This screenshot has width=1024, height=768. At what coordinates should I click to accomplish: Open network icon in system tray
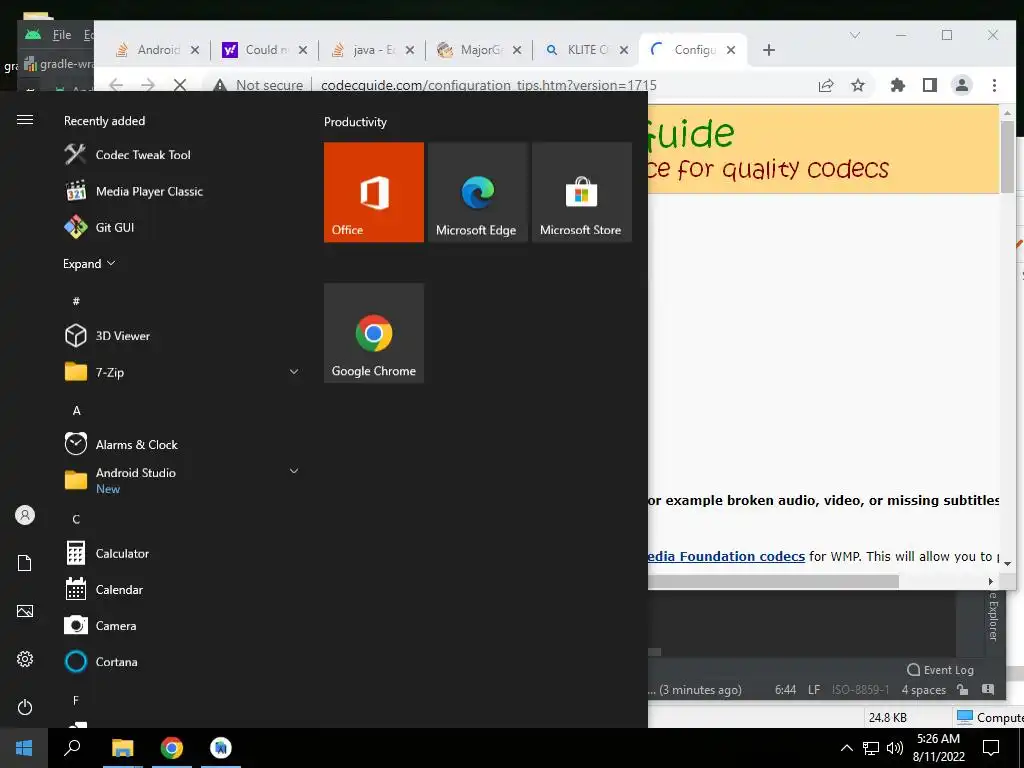point(871,748)
